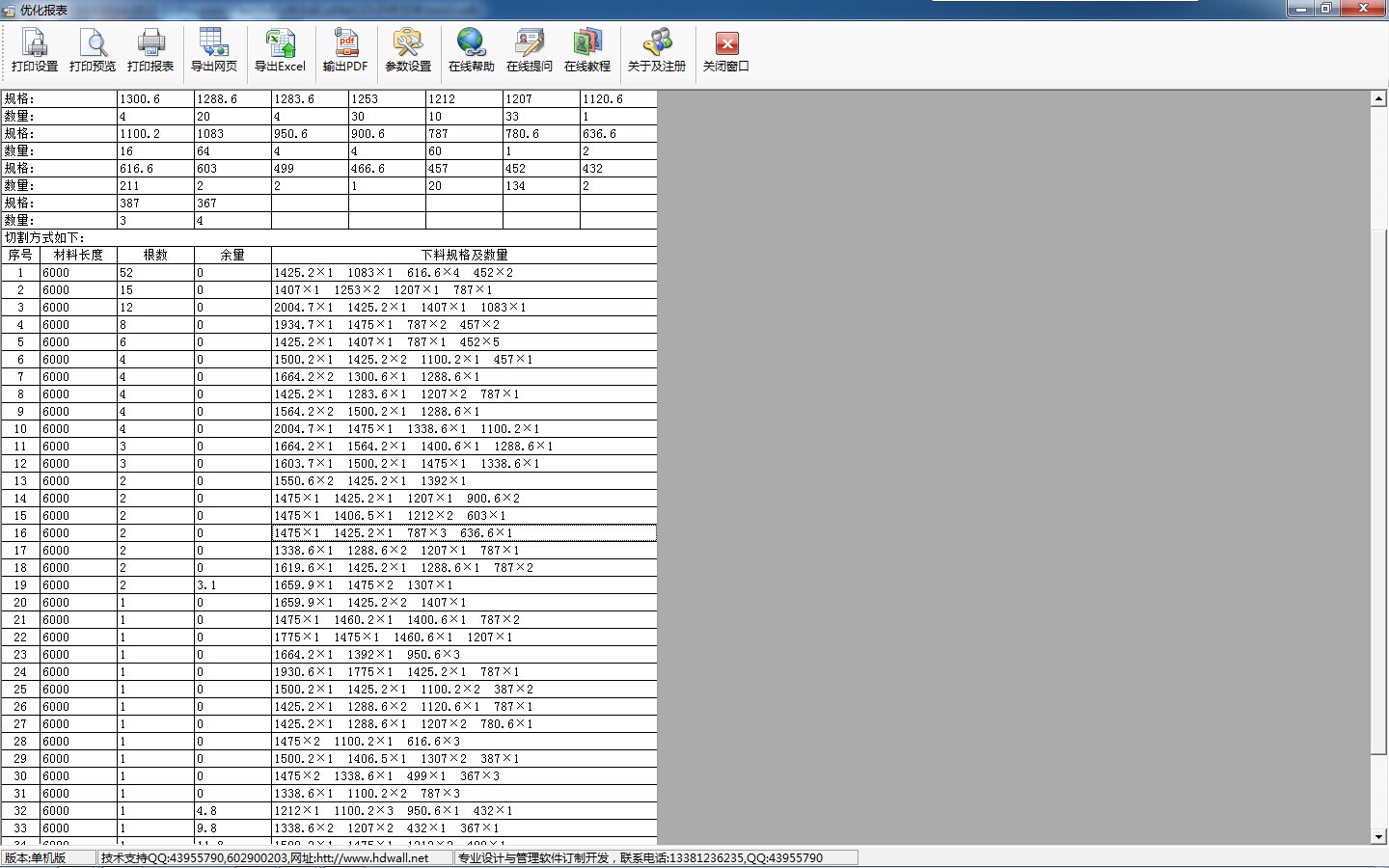Open 打印设置 print setup
Viewport: 1389px width, 868px height.
(x=35, y=50)
